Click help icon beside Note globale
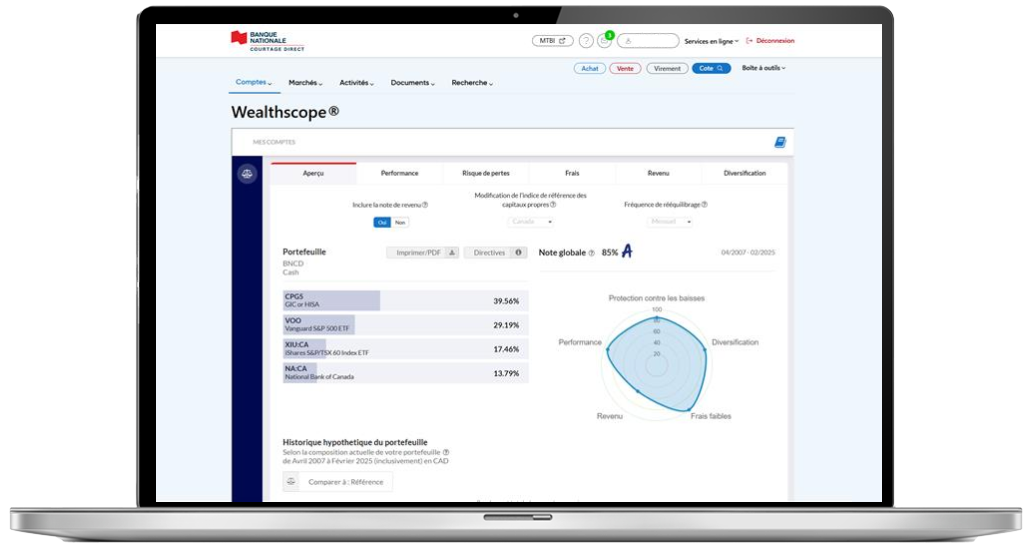1032x556 pixels. click(x=591, y=253)
